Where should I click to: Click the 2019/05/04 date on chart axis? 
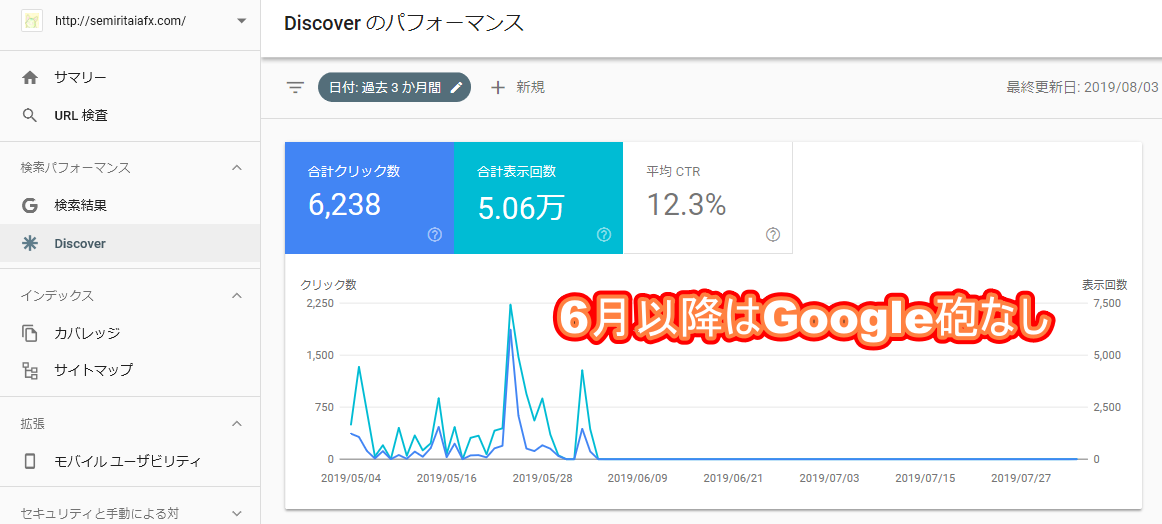tap(351, 478)
